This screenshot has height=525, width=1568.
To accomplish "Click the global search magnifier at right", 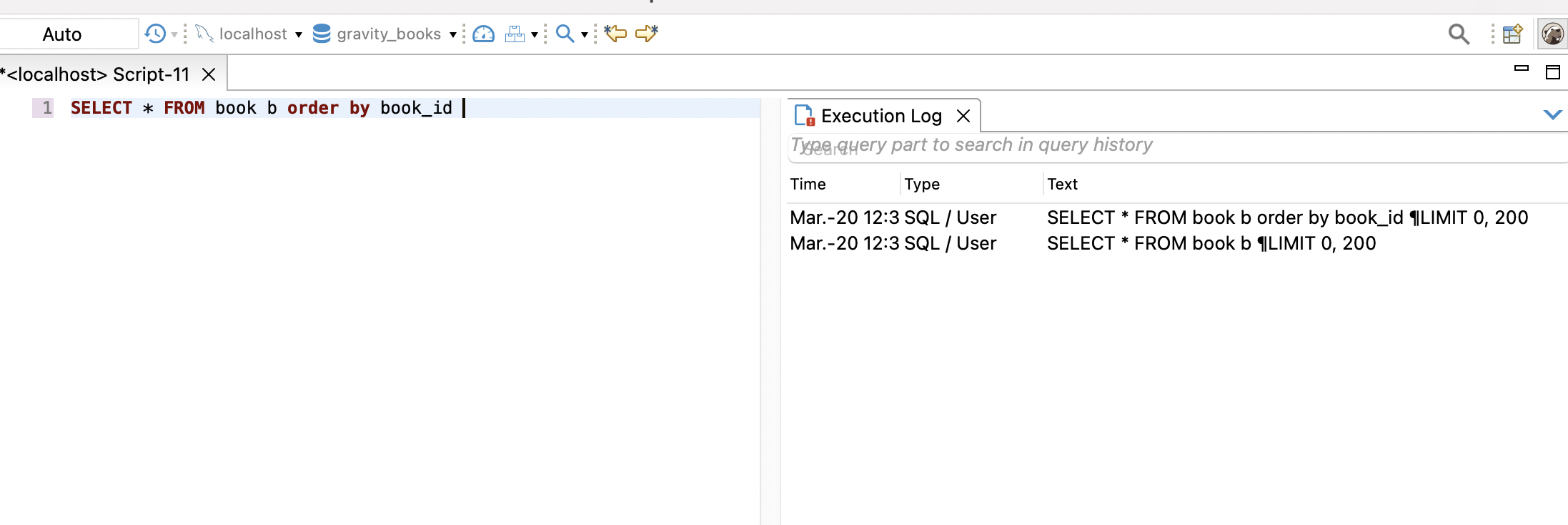I will point(1459,34).
